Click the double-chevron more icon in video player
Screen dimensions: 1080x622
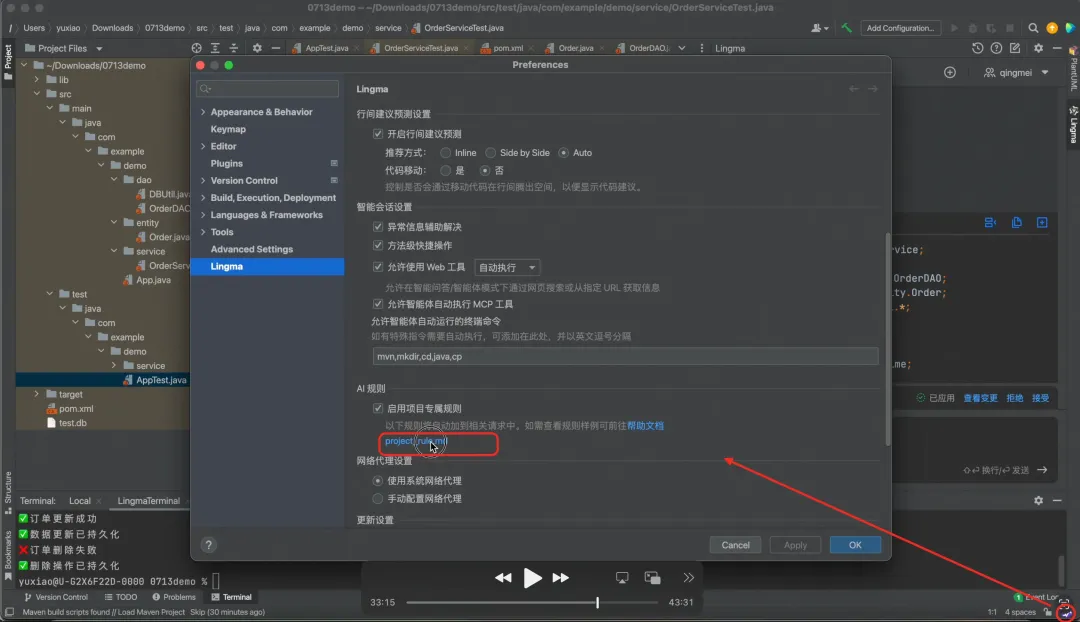click(x=689, y=578)
